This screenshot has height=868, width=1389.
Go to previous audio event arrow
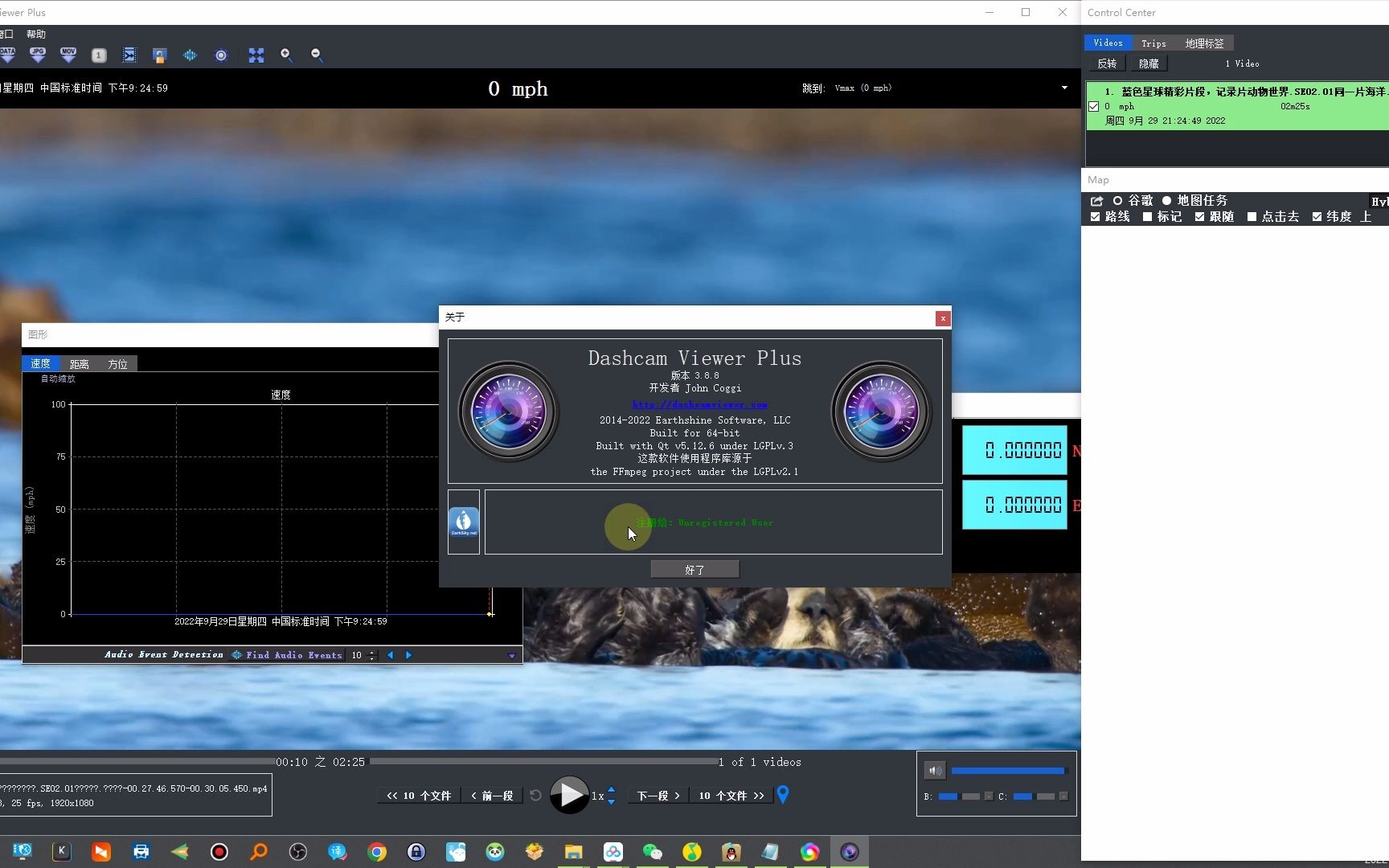coord(391,655)
